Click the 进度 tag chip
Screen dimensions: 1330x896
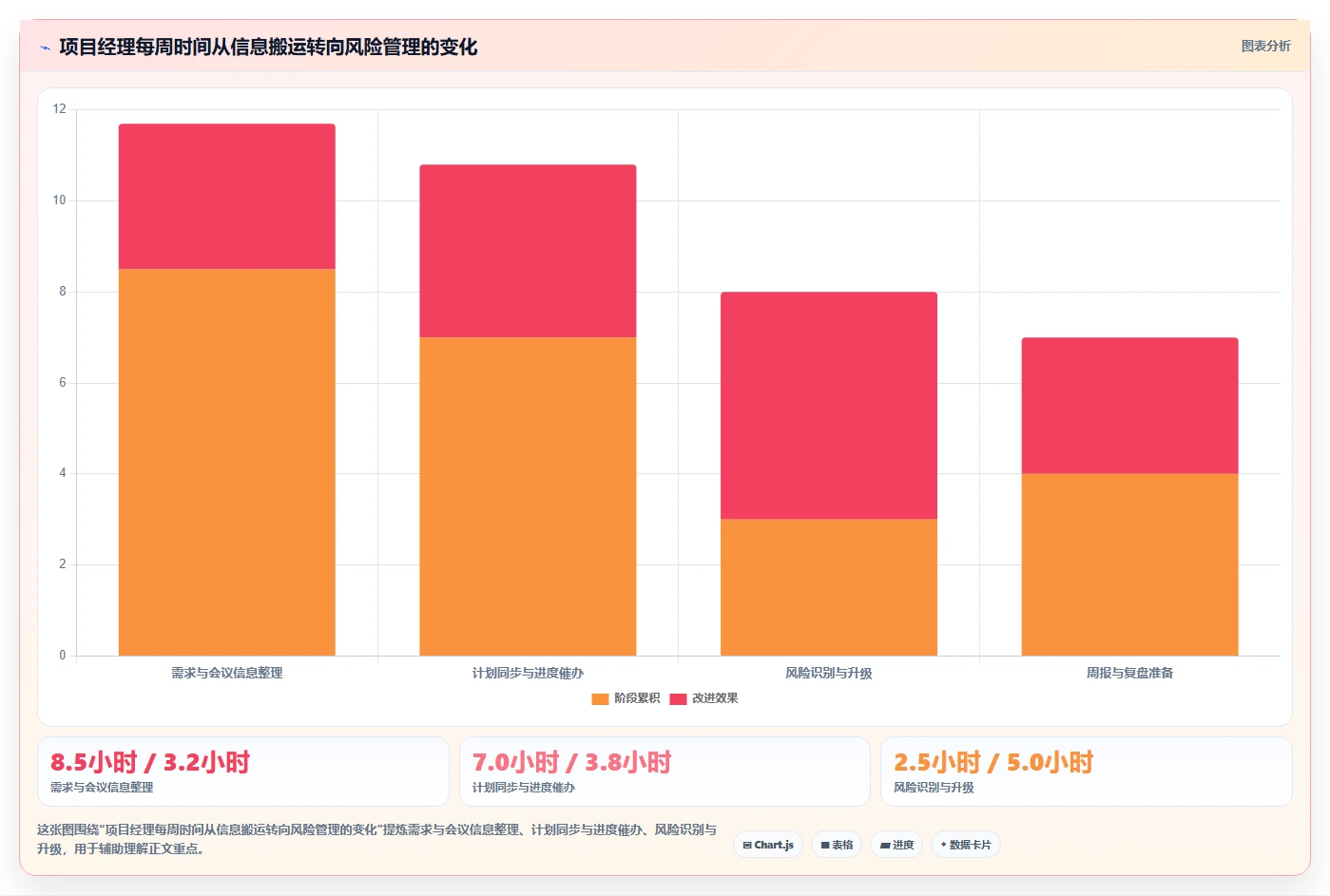896,845
